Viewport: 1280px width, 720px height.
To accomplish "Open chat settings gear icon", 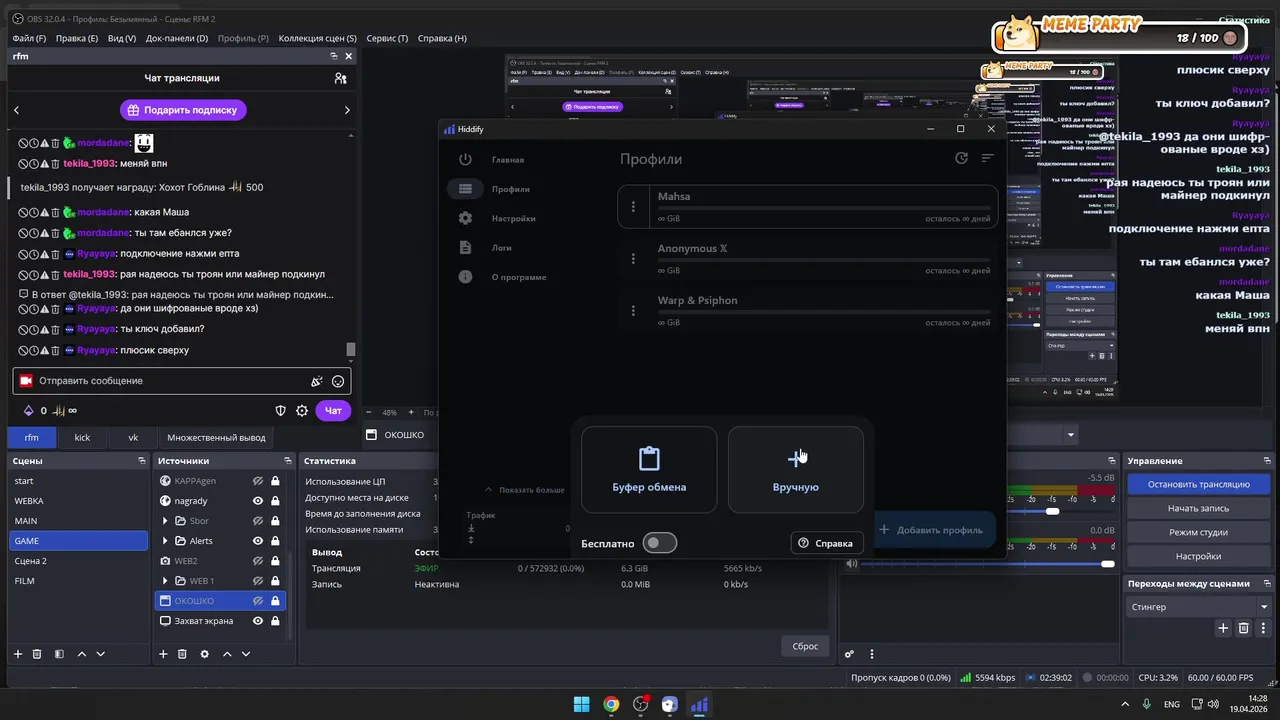I will pos(302,410).
